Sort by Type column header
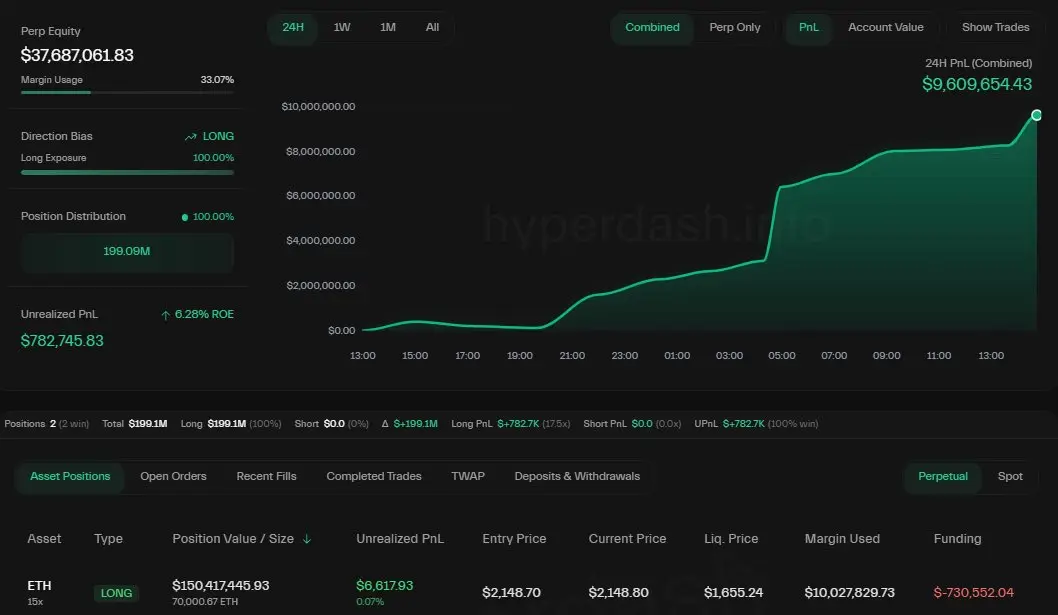 108,539
